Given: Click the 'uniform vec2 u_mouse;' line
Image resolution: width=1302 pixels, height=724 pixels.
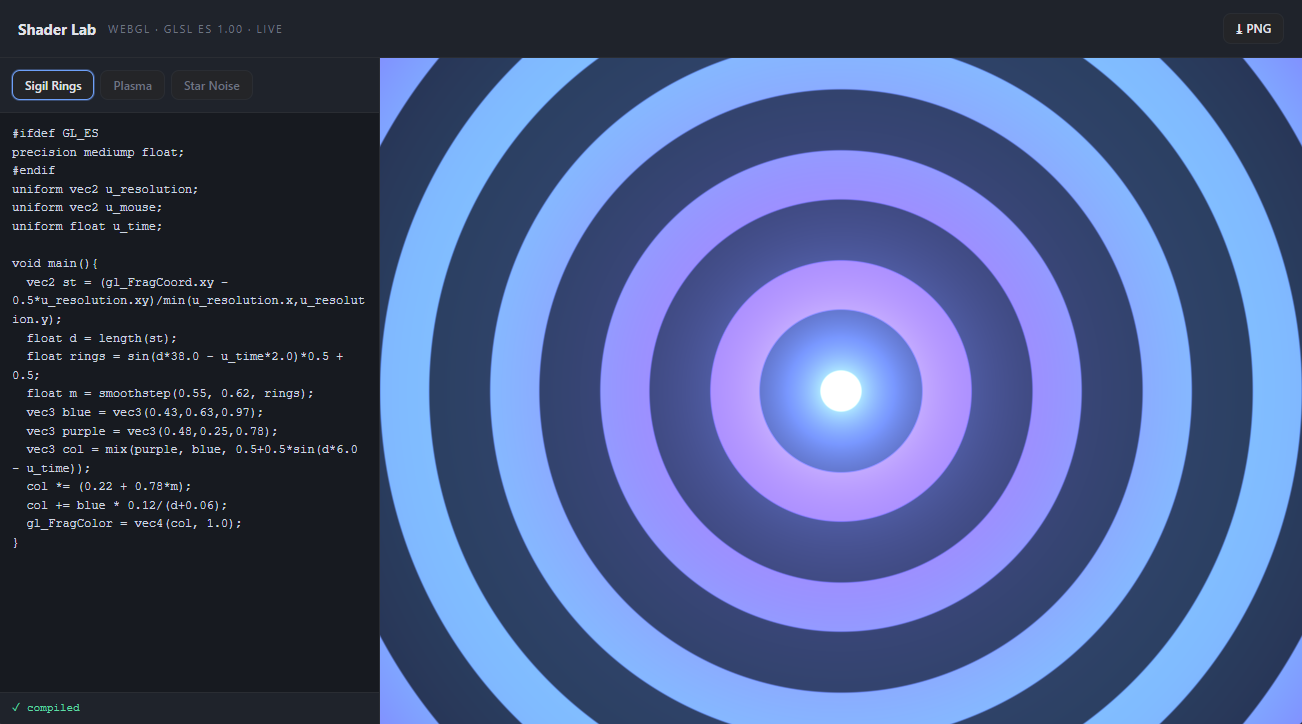Looking at the screenshot, I should point(87,208).
